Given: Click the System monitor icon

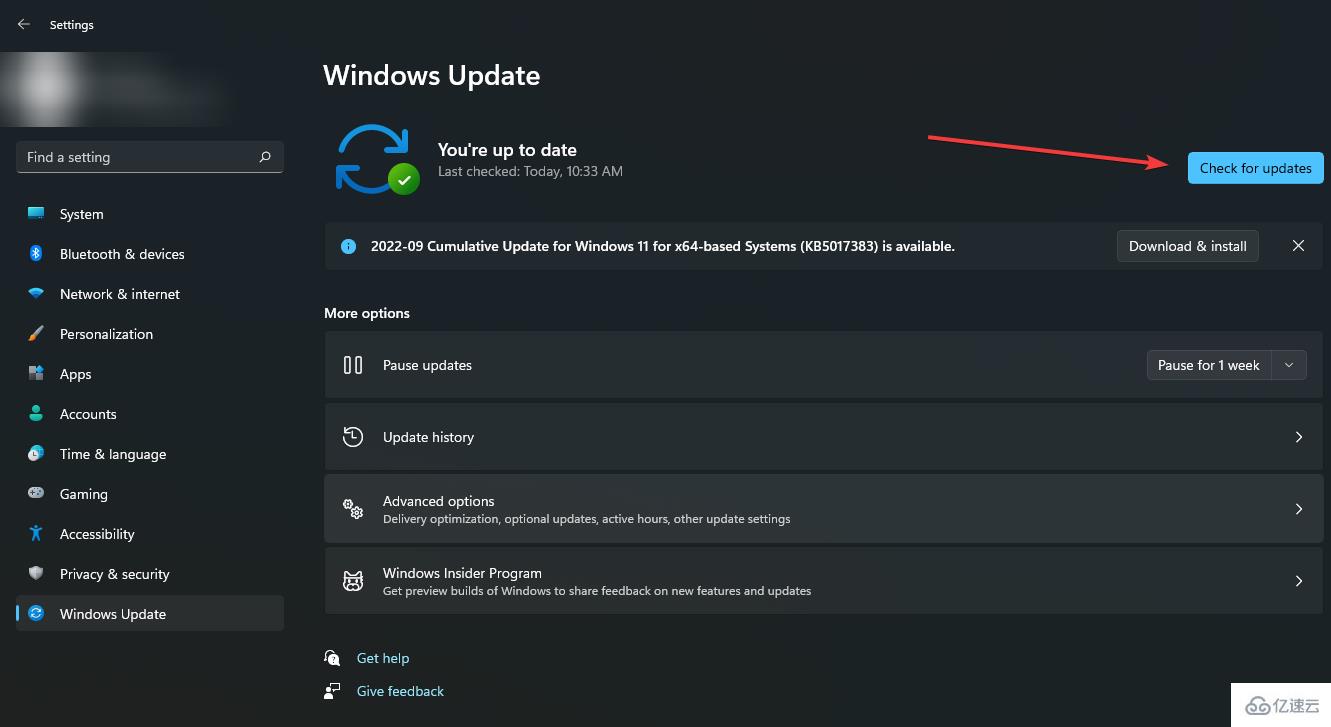Looking at the screenshot, I should (x=36, y=213).
